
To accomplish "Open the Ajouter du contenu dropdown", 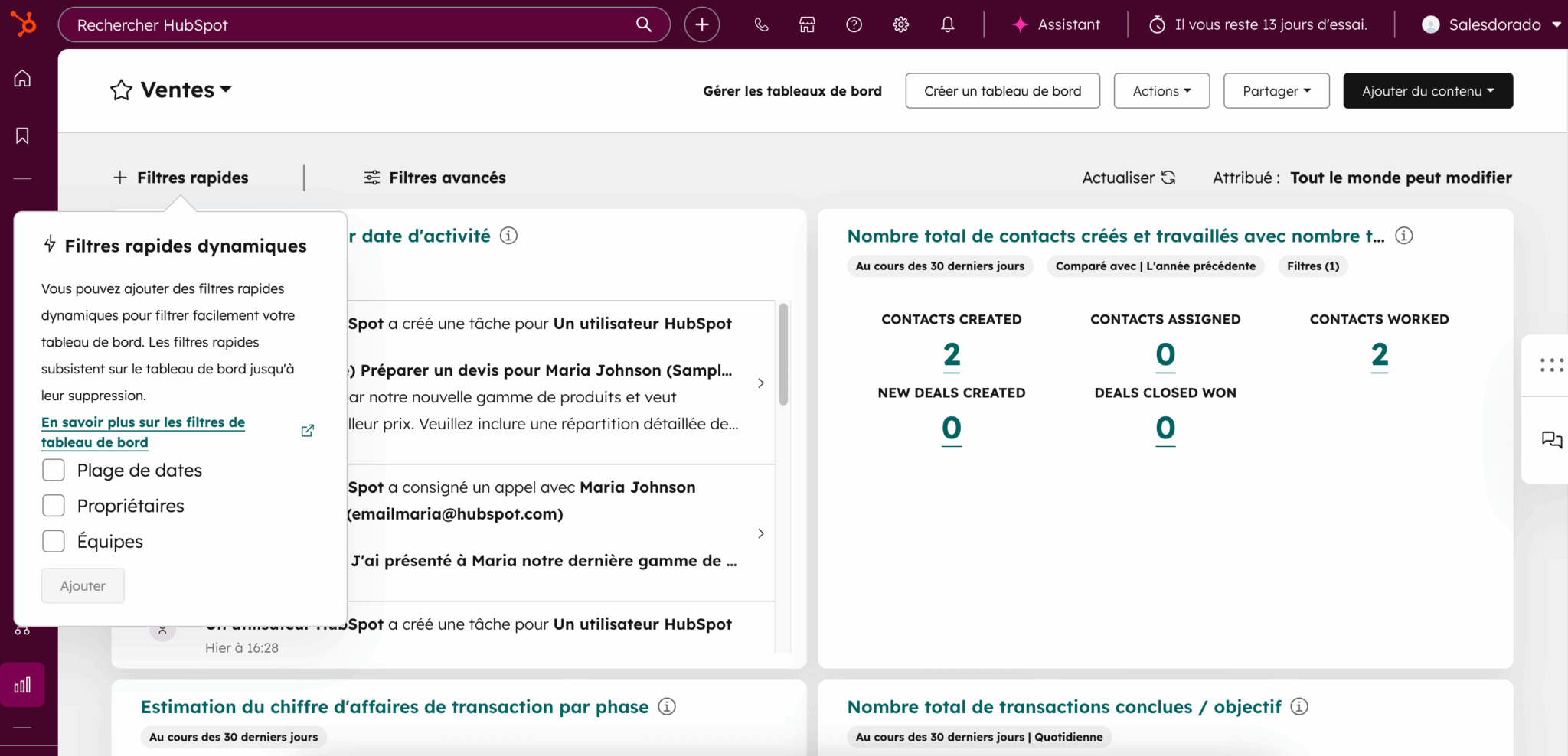I will coord(1427,91).
